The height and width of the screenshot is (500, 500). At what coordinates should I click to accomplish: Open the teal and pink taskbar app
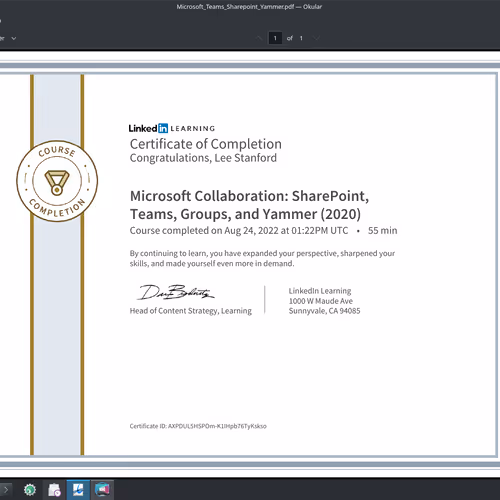click(x=102, y=490)
